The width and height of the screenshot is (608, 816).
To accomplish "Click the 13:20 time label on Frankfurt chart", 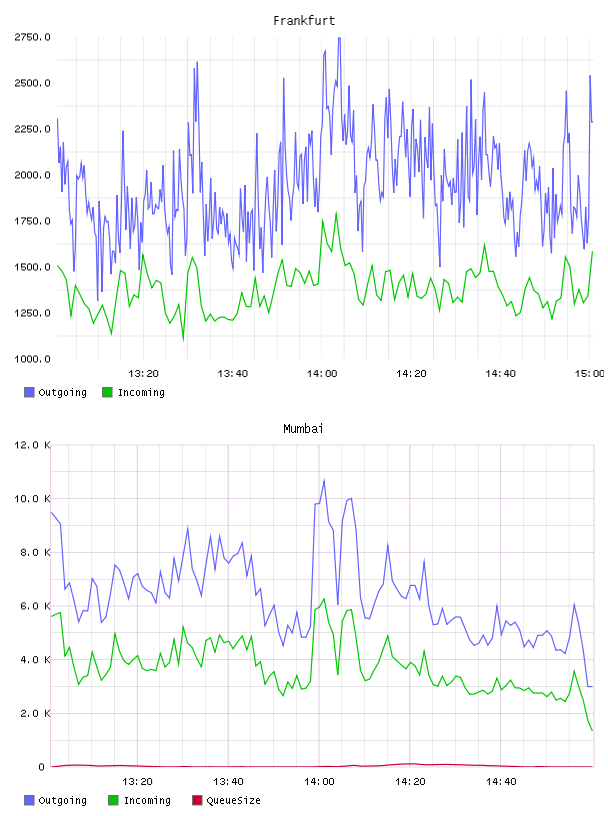I will 143,374.
